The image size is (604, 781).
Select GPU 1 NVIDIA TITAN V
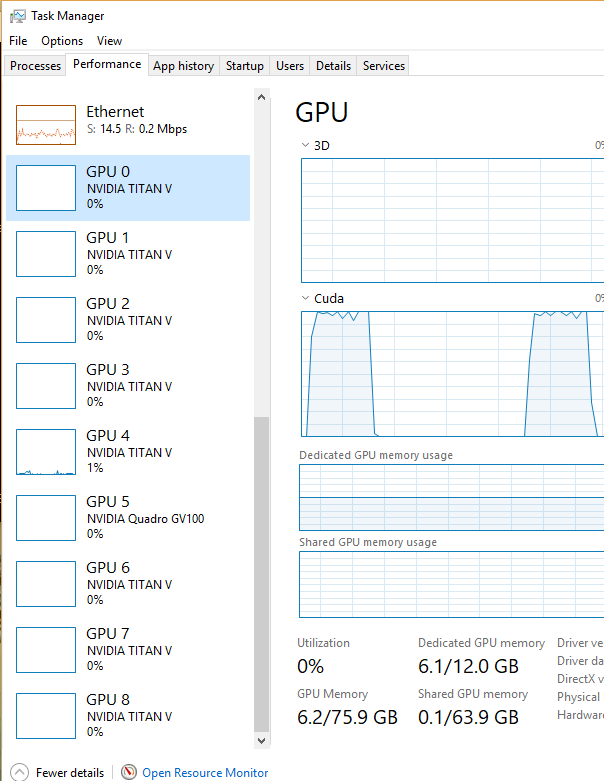pyautogui.click(x=129, y=253)
